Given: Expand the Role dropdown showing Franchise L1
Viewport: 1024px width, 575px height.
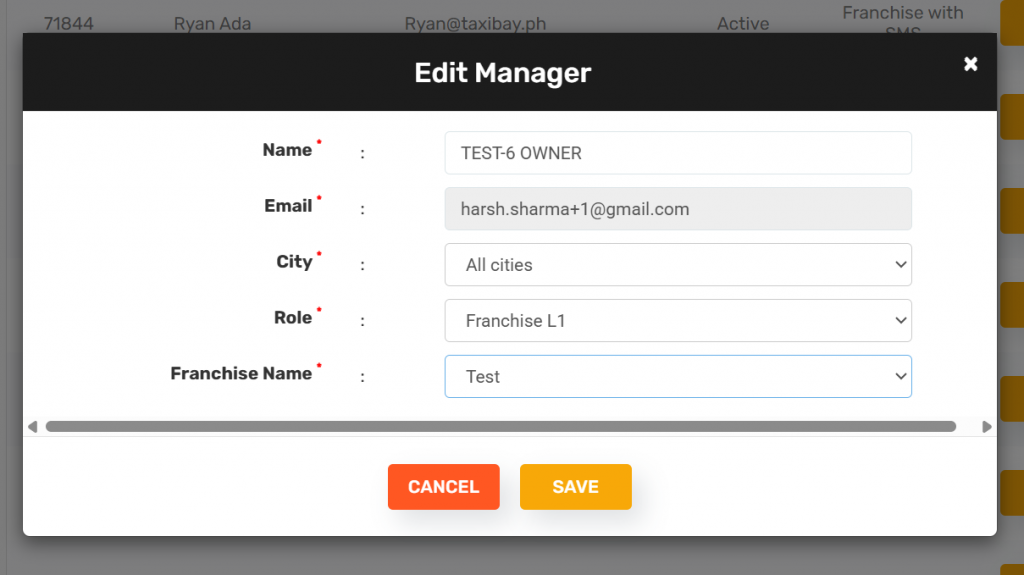Looking at the screenshot, I should [x=677, y=321].
